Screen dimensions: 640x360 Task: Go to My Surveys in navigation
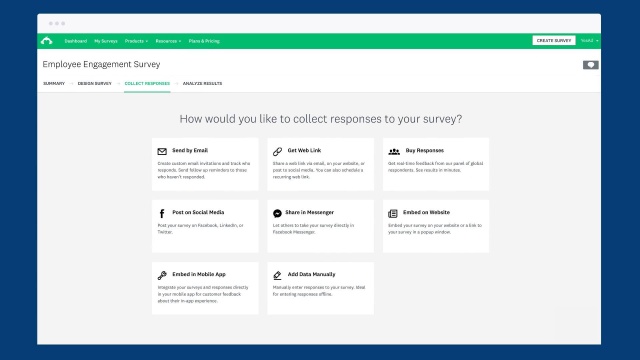click(106, 41)
